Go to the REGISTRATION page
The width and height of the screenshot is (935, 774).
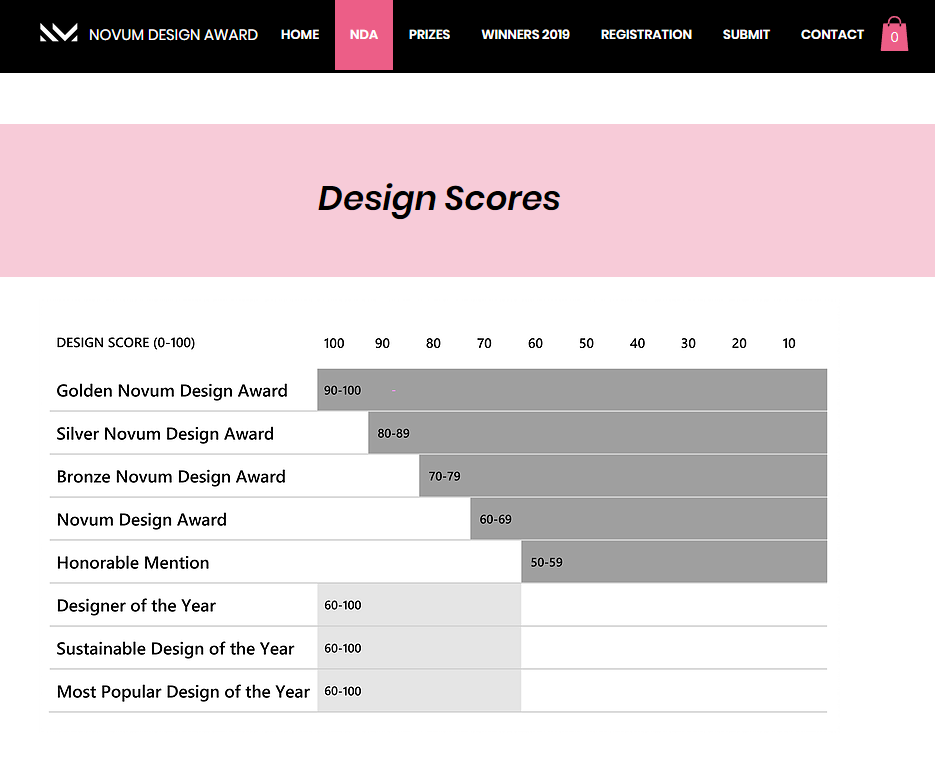point(646,35)
